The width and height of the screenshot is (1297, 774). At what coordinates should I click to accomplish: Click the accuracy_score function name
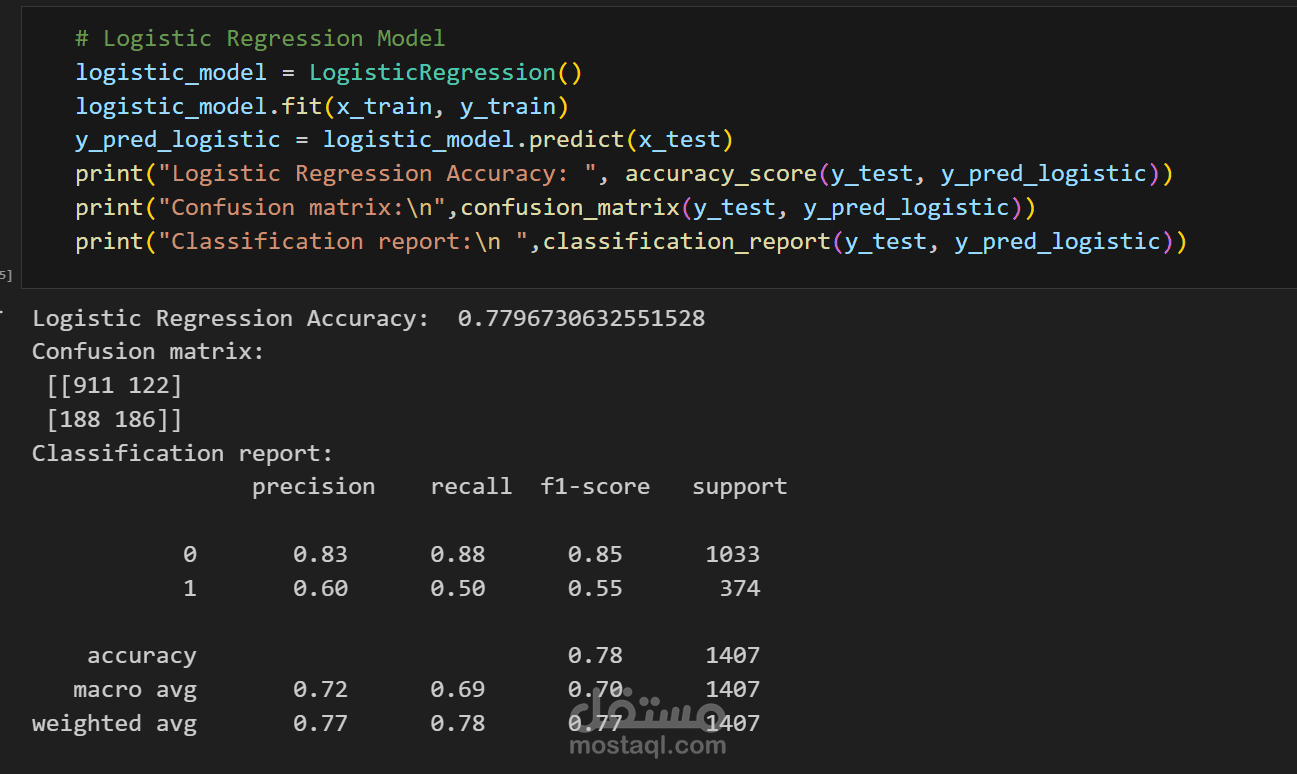[720, 174]
